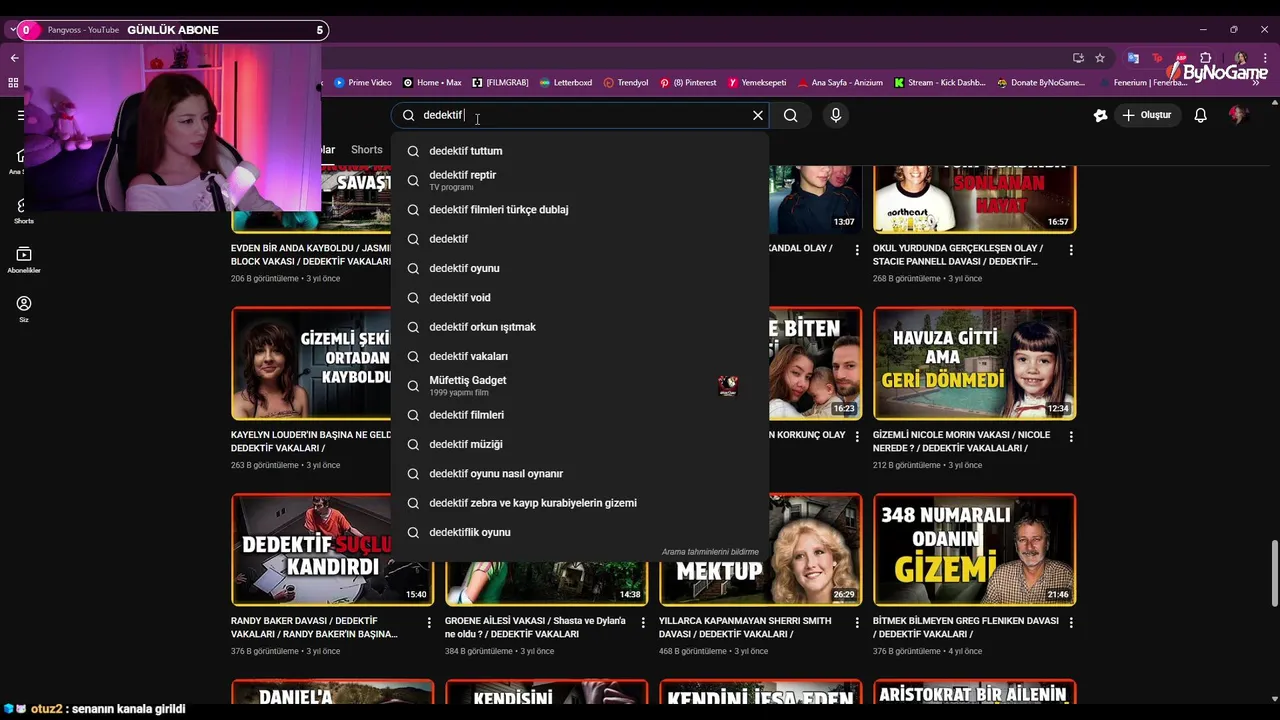Open more options for Nicole Morin video
The height and width of the screenshot is (720, 1280).
1071,437
